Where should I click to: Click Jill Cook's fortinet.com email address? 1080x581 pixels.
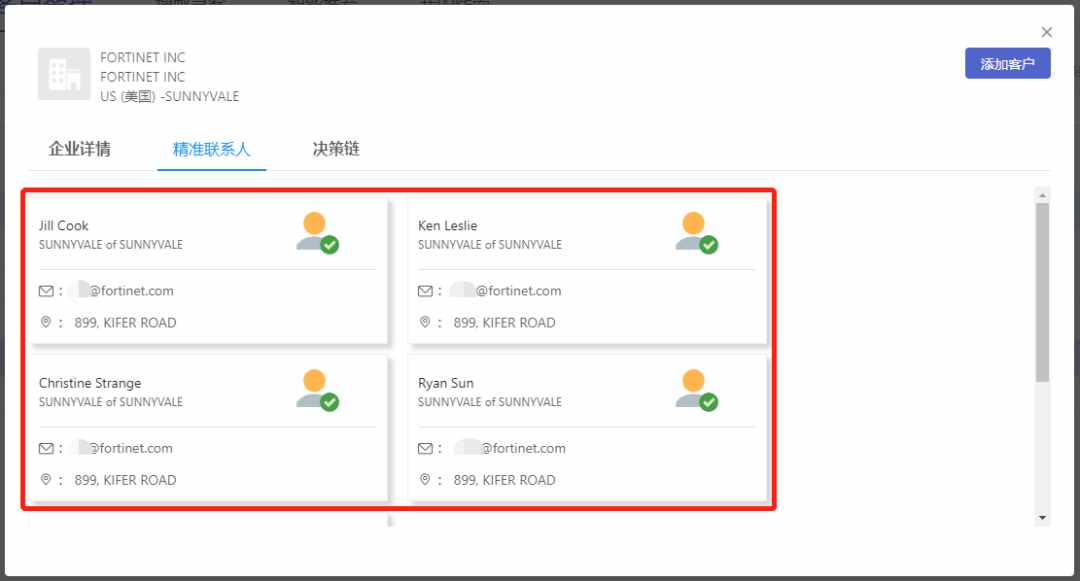(x=124, y=290)
